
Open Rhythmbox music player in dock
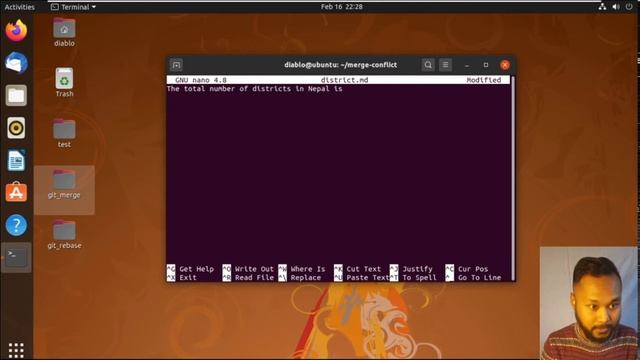pyautogui.click(x=16, y=128)
